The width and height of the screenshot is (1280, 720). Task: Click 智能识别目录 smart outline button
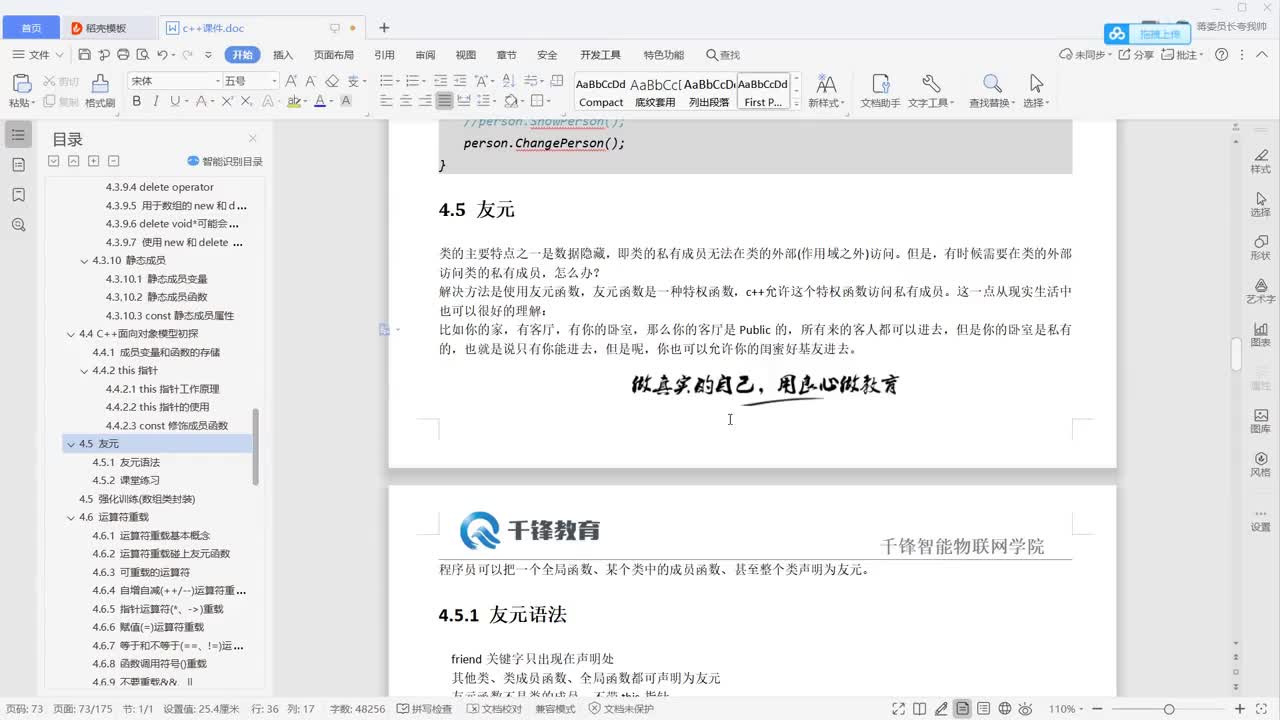pyautogui.click(x=225, y=161)
